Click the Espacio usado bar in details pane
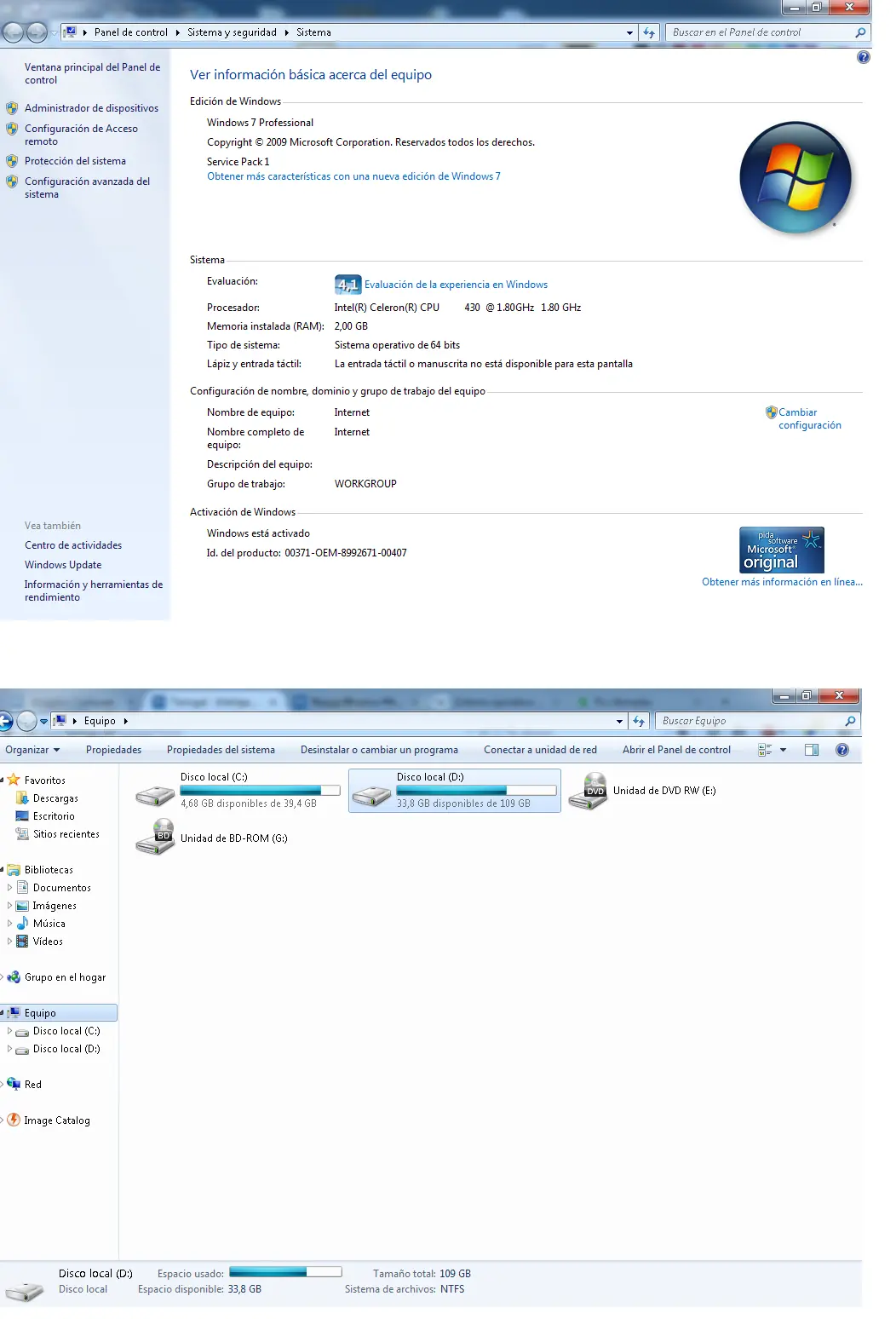896x1319 pixels. [x=285, y=1271]
